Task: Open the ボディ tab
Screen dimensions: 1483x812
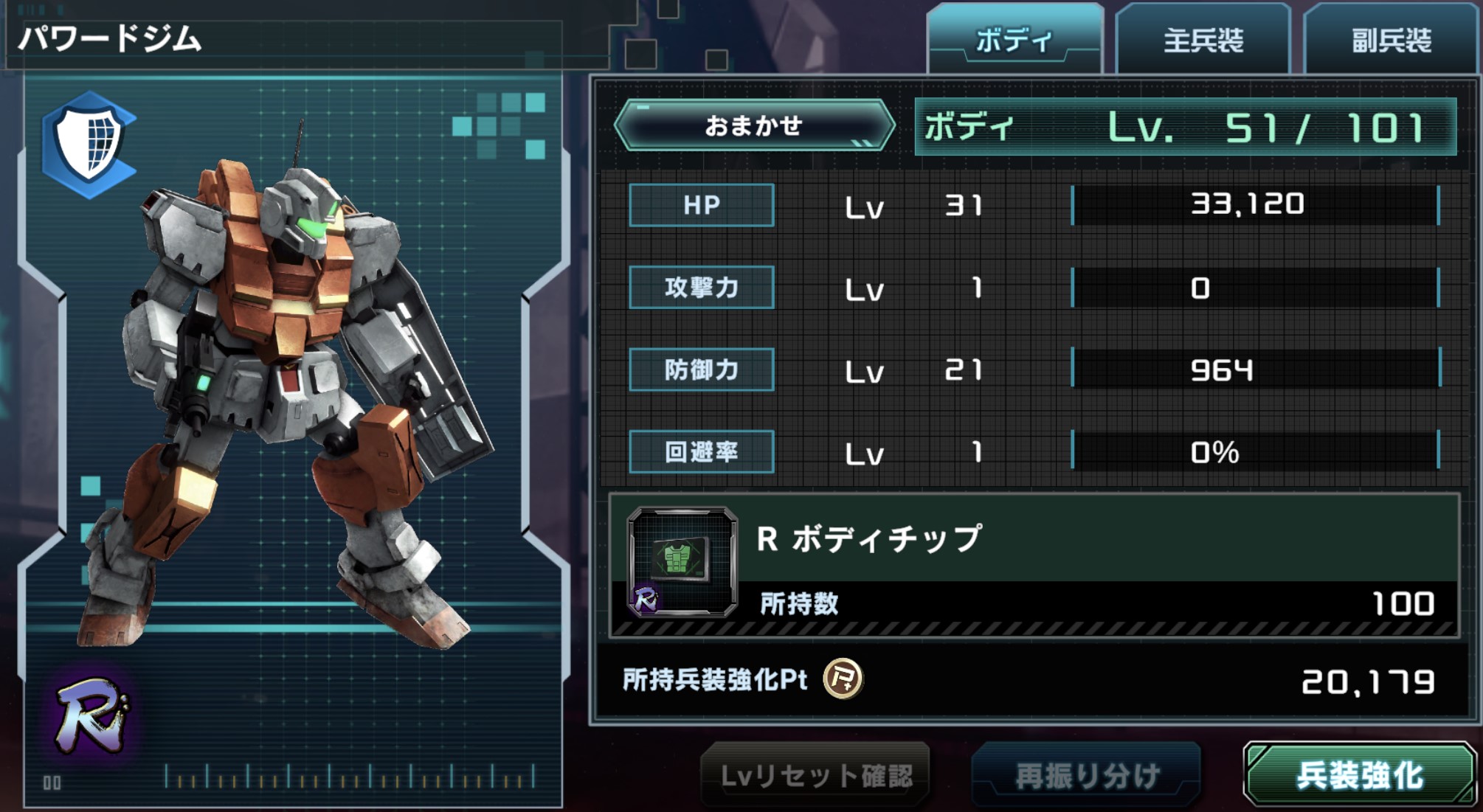Action: (1014, 39)
